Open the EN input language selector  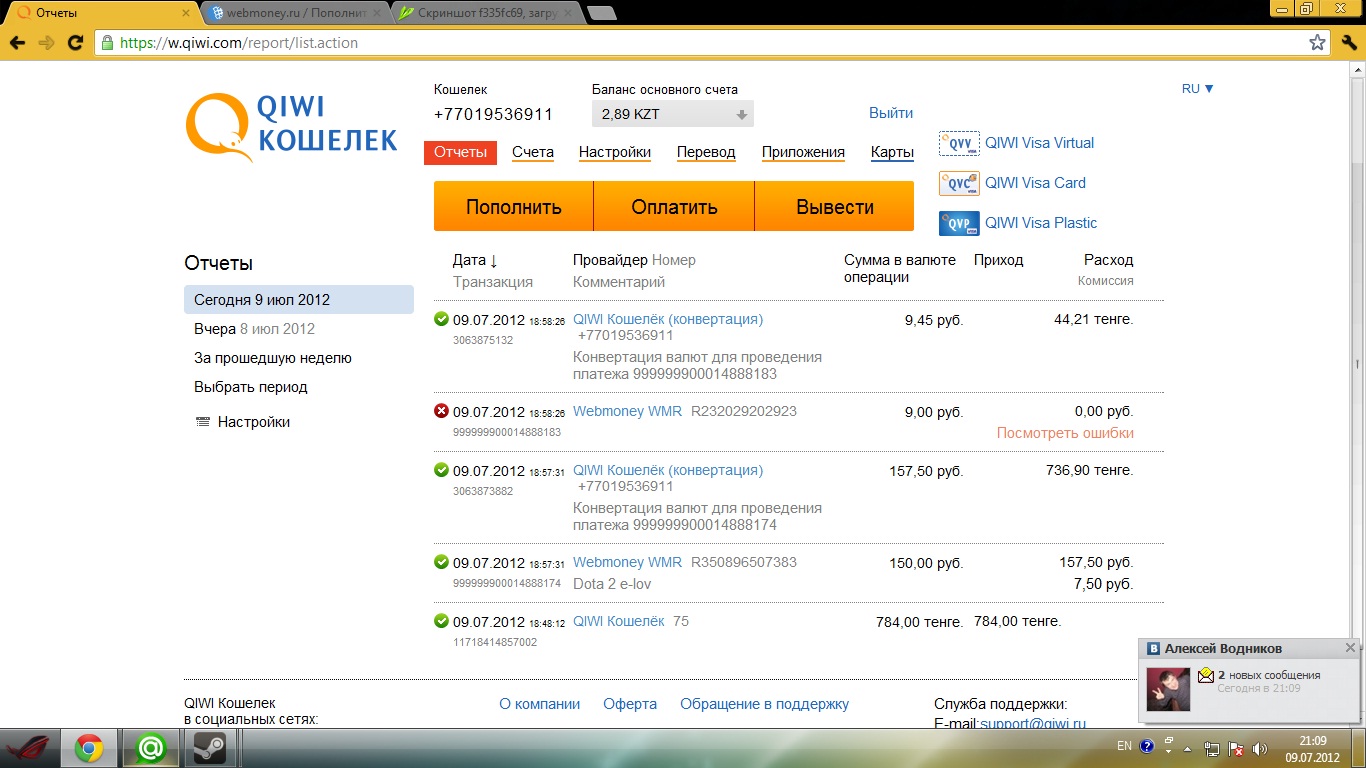coord(1124,746)
